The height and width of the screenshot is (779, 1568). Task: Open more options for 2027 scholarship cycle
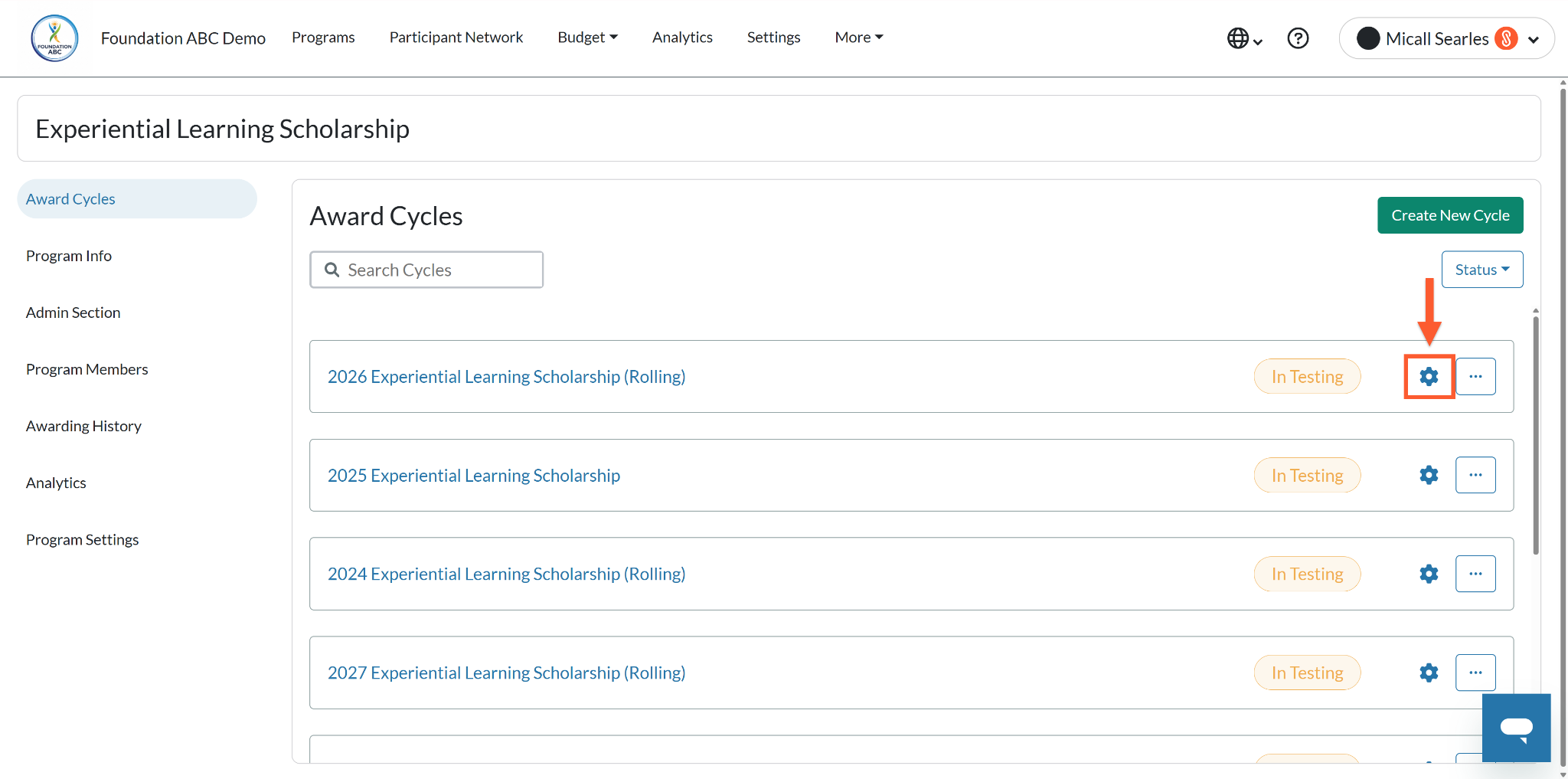1475,673
